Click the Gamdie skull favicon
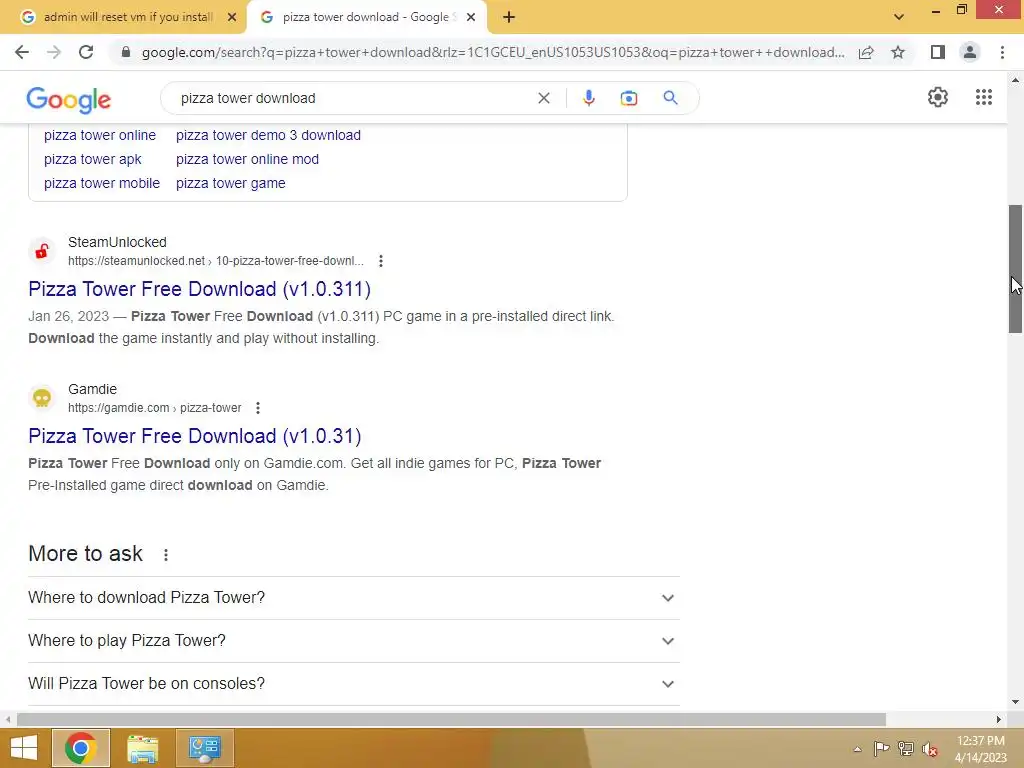This screenshot has width=1024, height=768. [42, 398]
